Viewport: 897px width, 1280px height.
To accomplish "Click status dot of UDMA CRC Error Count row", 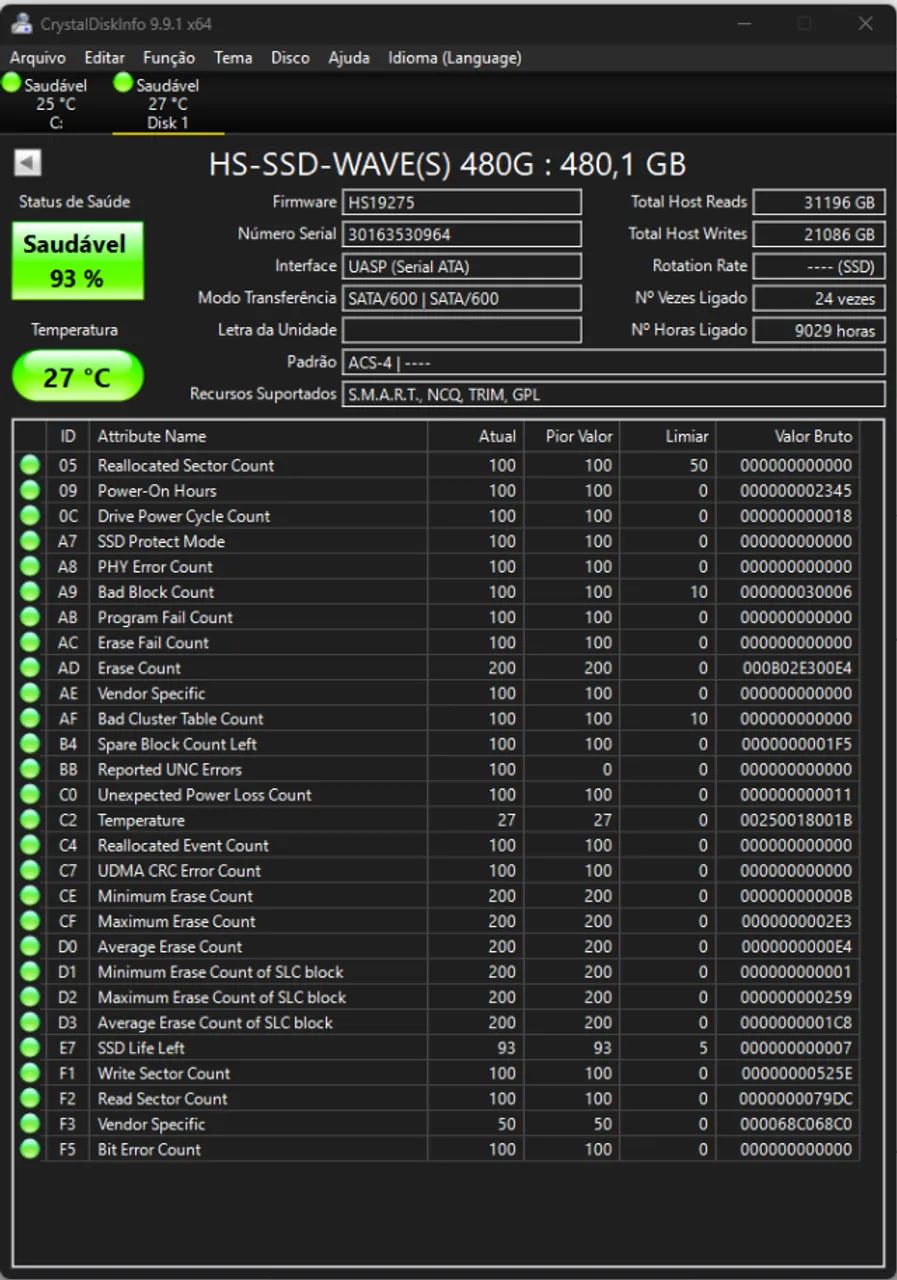I will coord(30,871).
